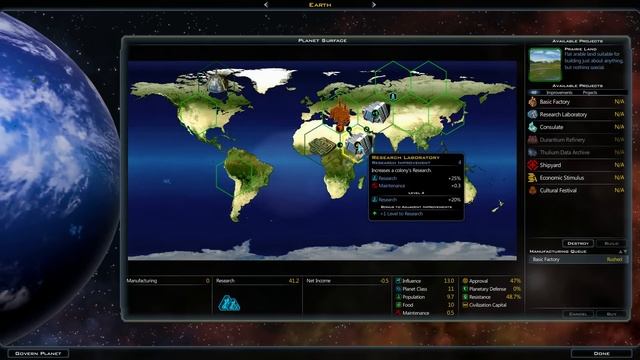The width and height of the screenshot is (640, 360).
Task: Select the empty hex tile in South America
Action: click(x=235, y=175)
